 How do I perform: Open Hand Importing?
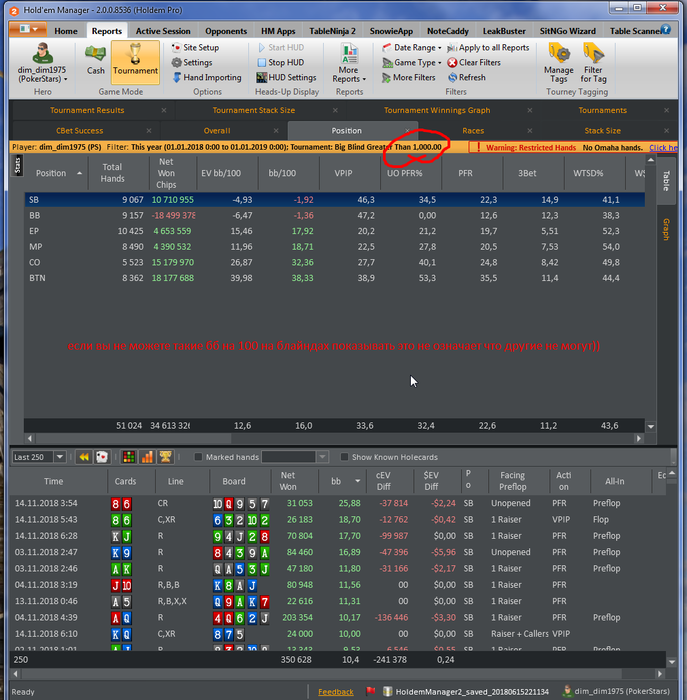pos(207,77)
